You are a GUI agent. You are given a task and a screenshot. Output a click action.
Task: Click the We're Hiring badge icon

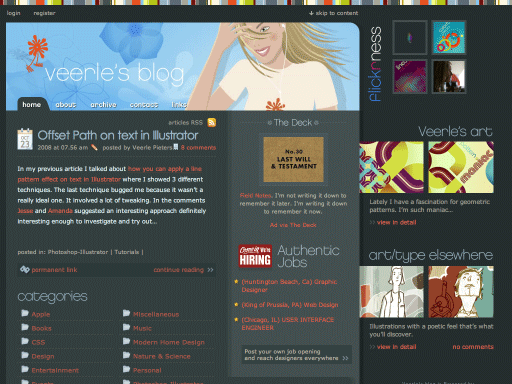[255, 256]
